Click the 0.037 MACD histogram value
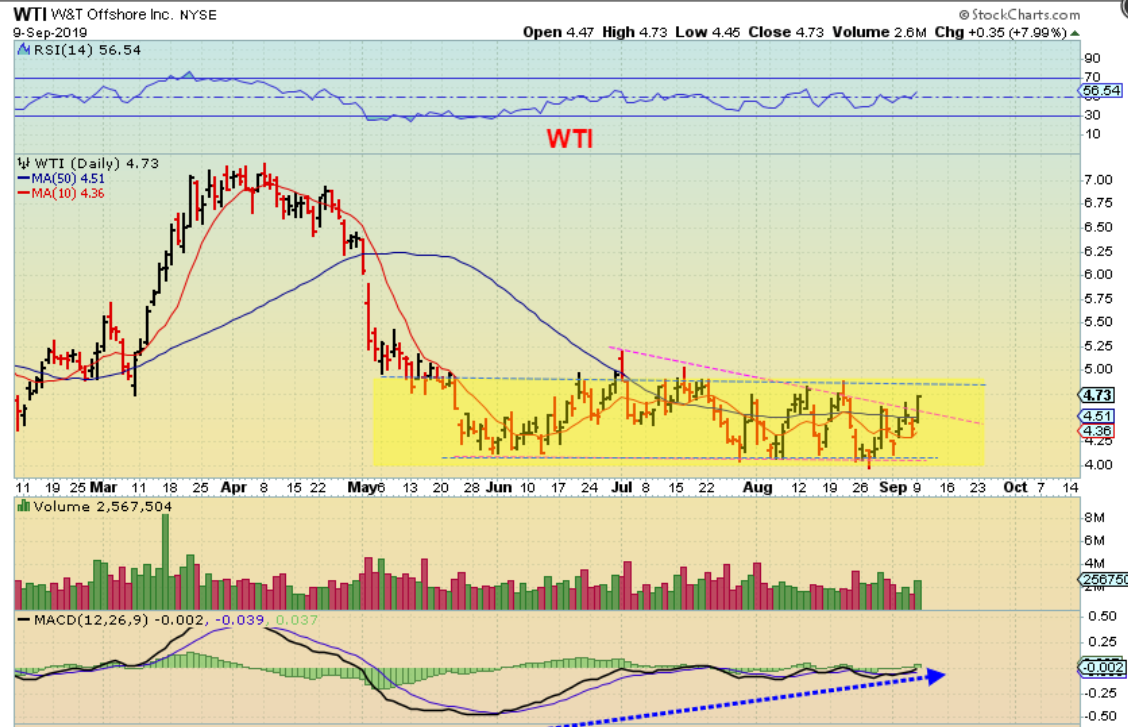 296,620
